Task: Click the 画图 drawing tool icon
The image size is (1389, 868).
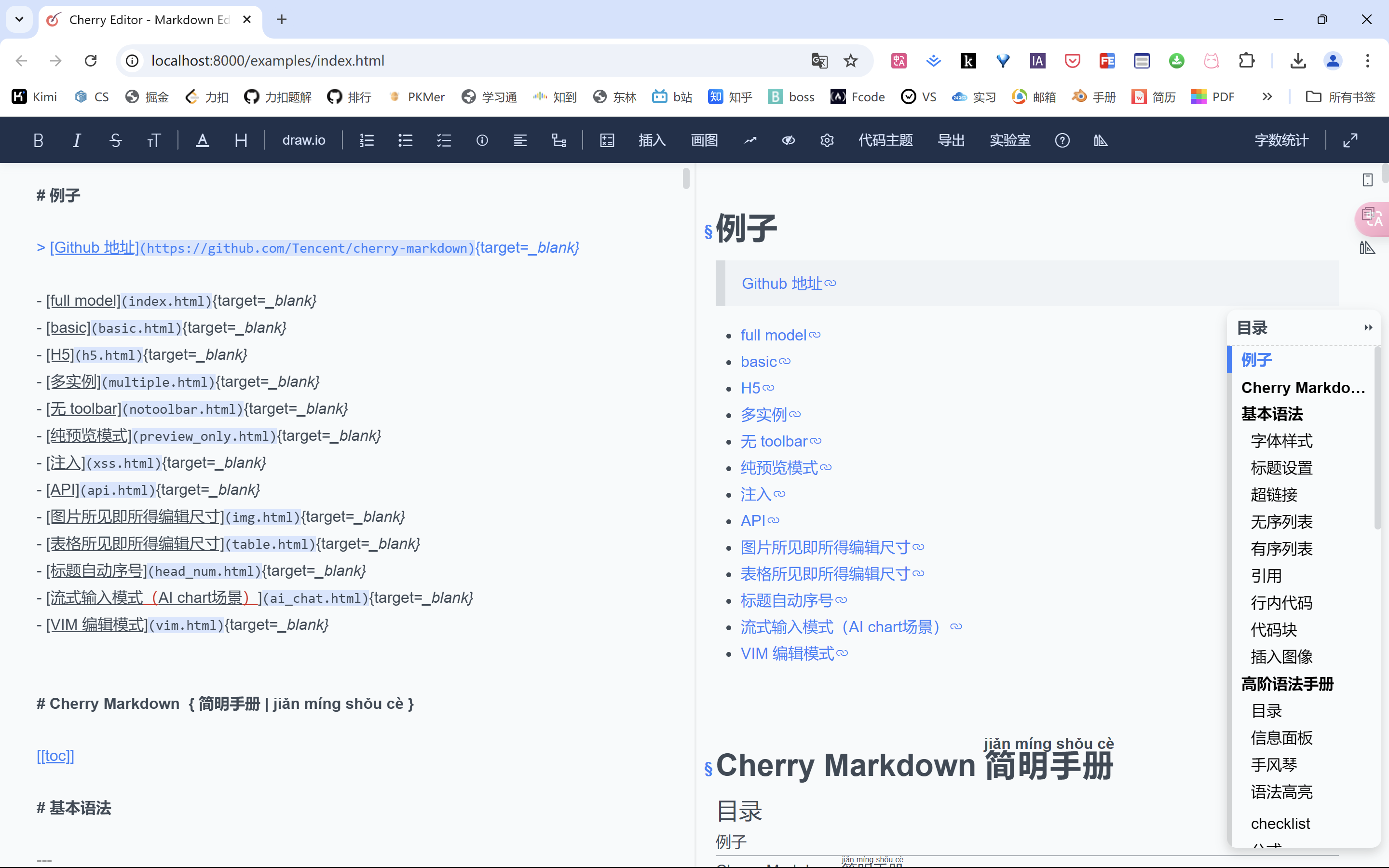Action: (703, 140)
